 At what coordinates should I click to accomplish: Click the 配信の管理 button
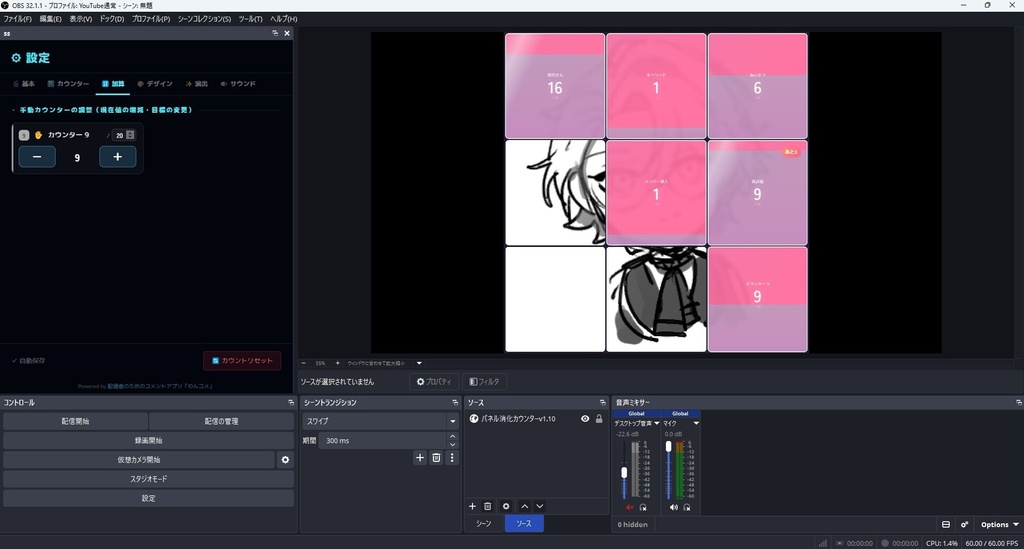pyautogui.click(x=221, y=421)
